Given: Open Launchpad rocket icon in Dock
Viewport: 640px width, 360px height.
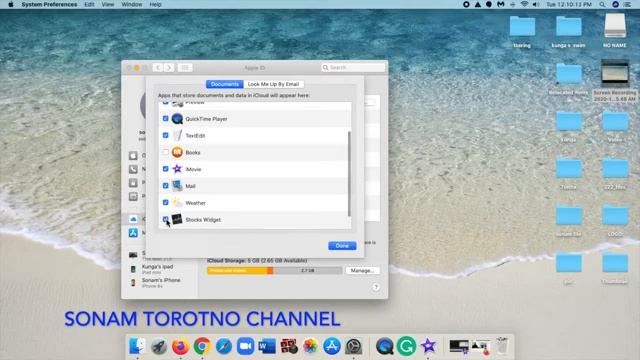Looking at the screenshot, I should [159, 346].
